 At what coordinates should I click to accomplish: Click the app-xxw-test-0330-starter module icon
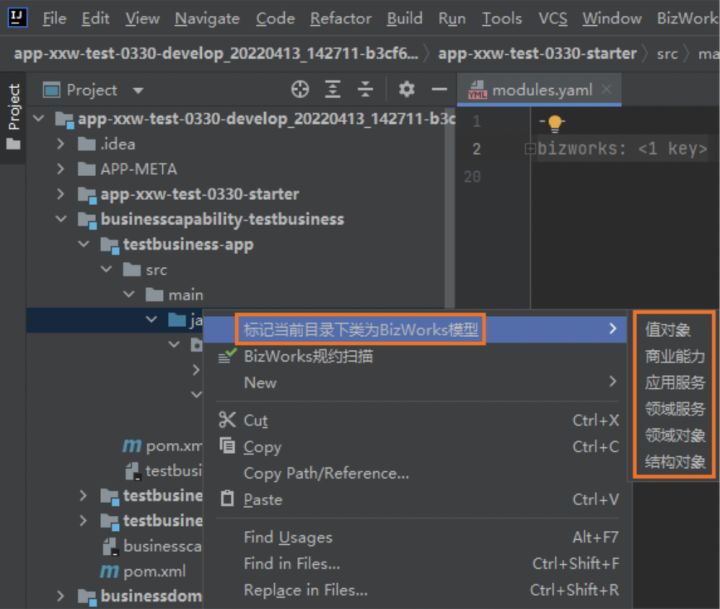pyautogui.click(x=87, y=195)
